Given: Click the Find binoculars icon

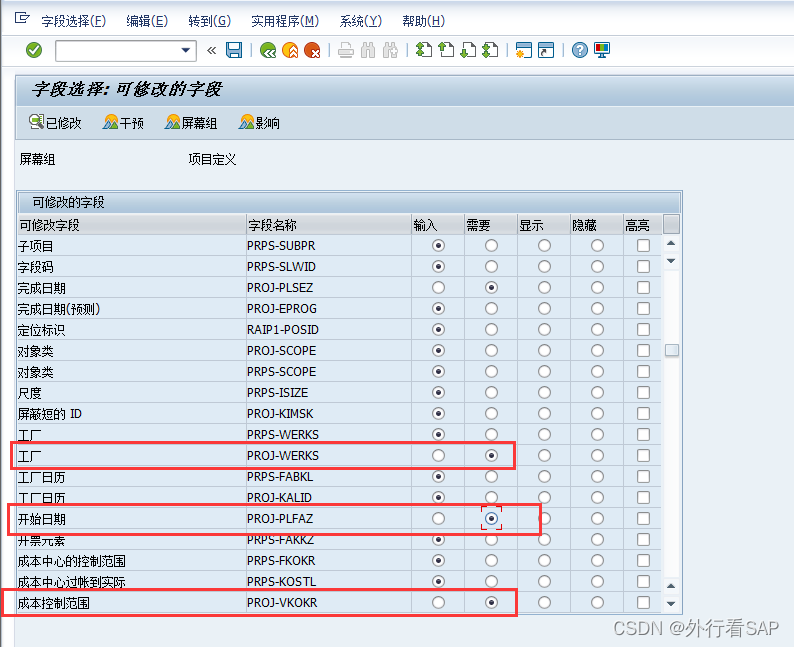Looking at the screenshot, I should [x=368, y=50].
